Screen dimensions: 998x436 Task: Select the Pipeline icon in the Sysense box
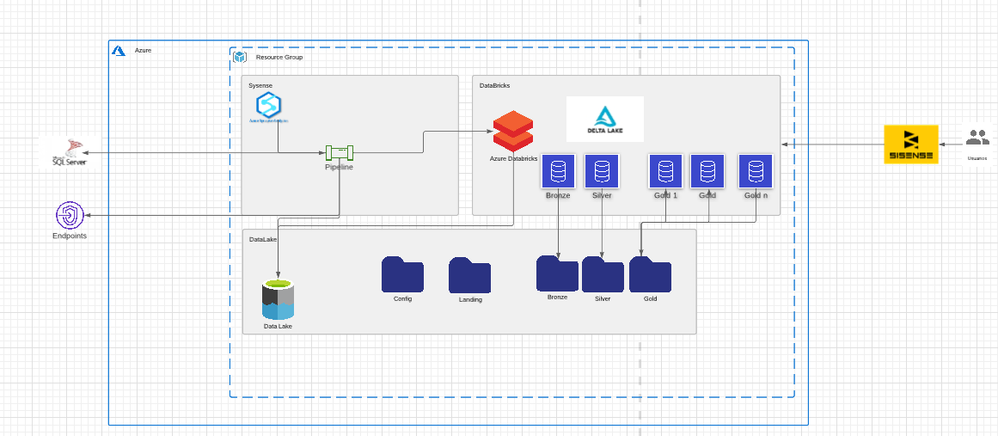(340, 152)
